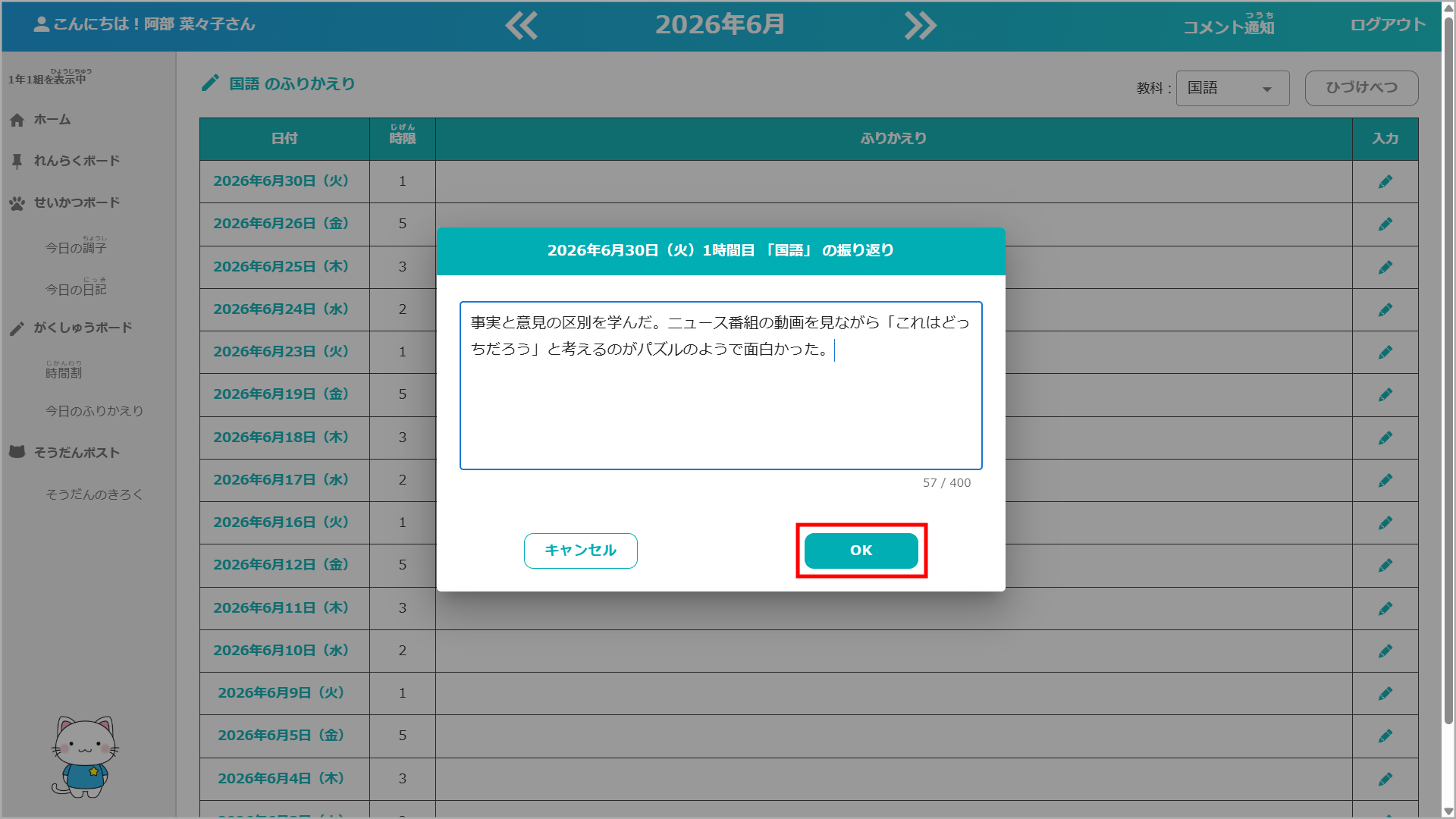
Task: Click the previous month double-arrow icon
Action: pyautogui.click(x=522, y=26)
